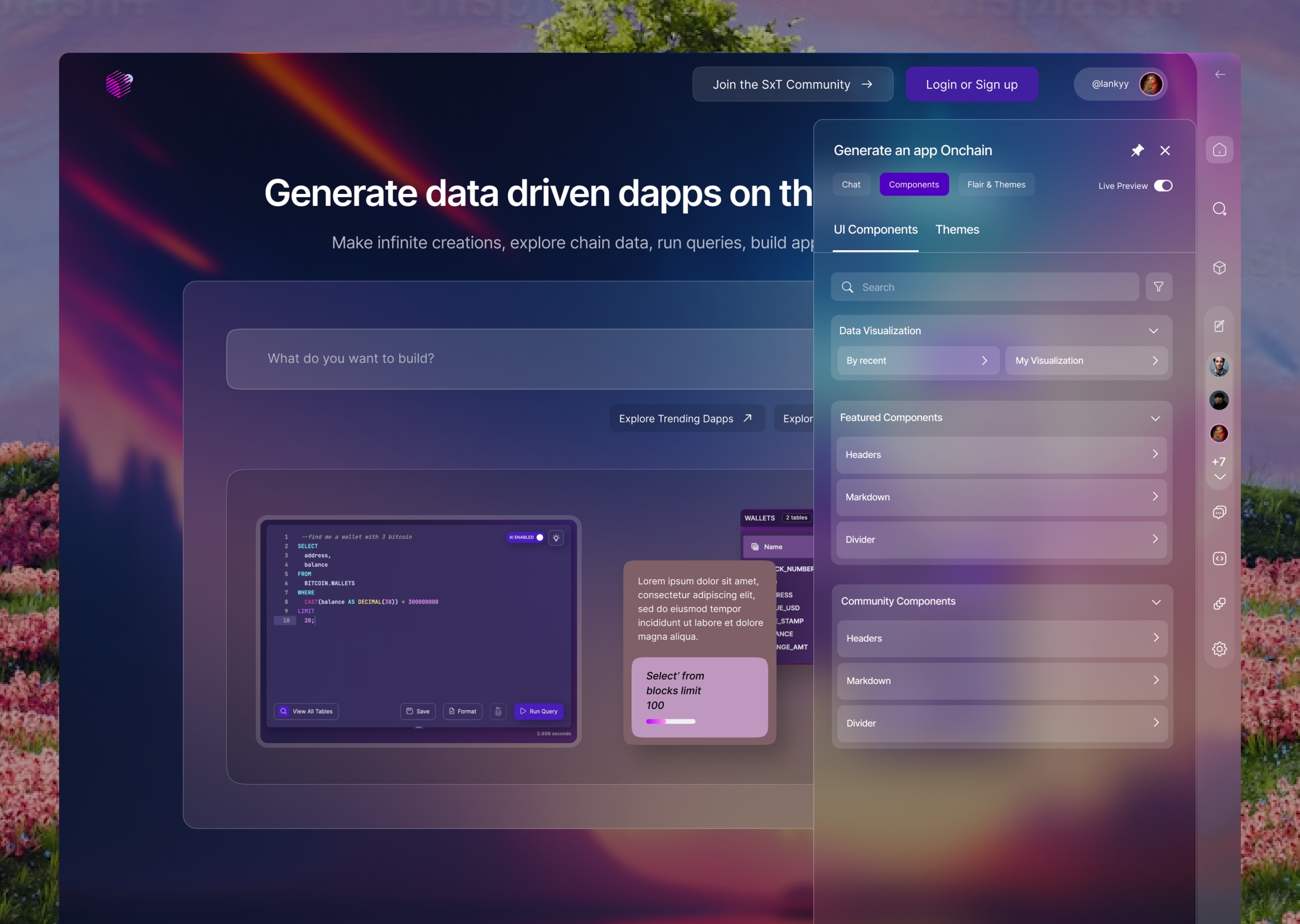Select the 3D cube icon in the sidebar
This screenshot has height=924, width=1300.
pyautogui.click(x=1219, y=268)
